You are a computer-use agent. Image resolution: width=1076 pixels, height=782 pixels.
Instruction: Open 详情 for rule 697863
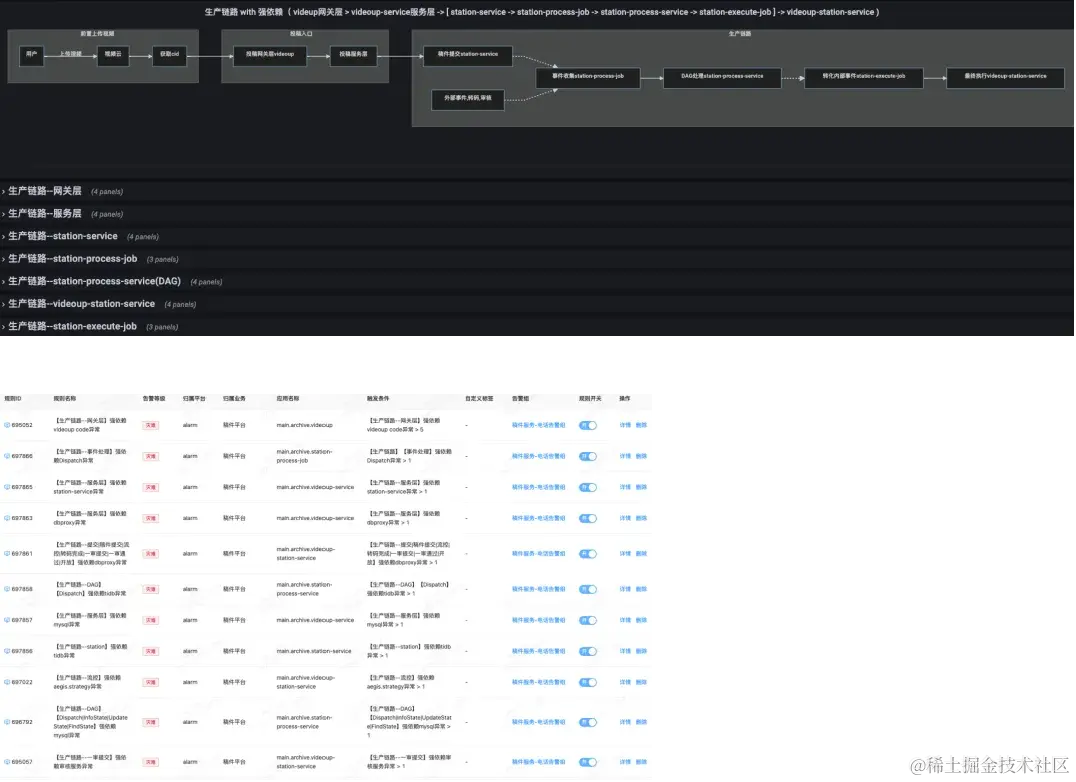625,518
